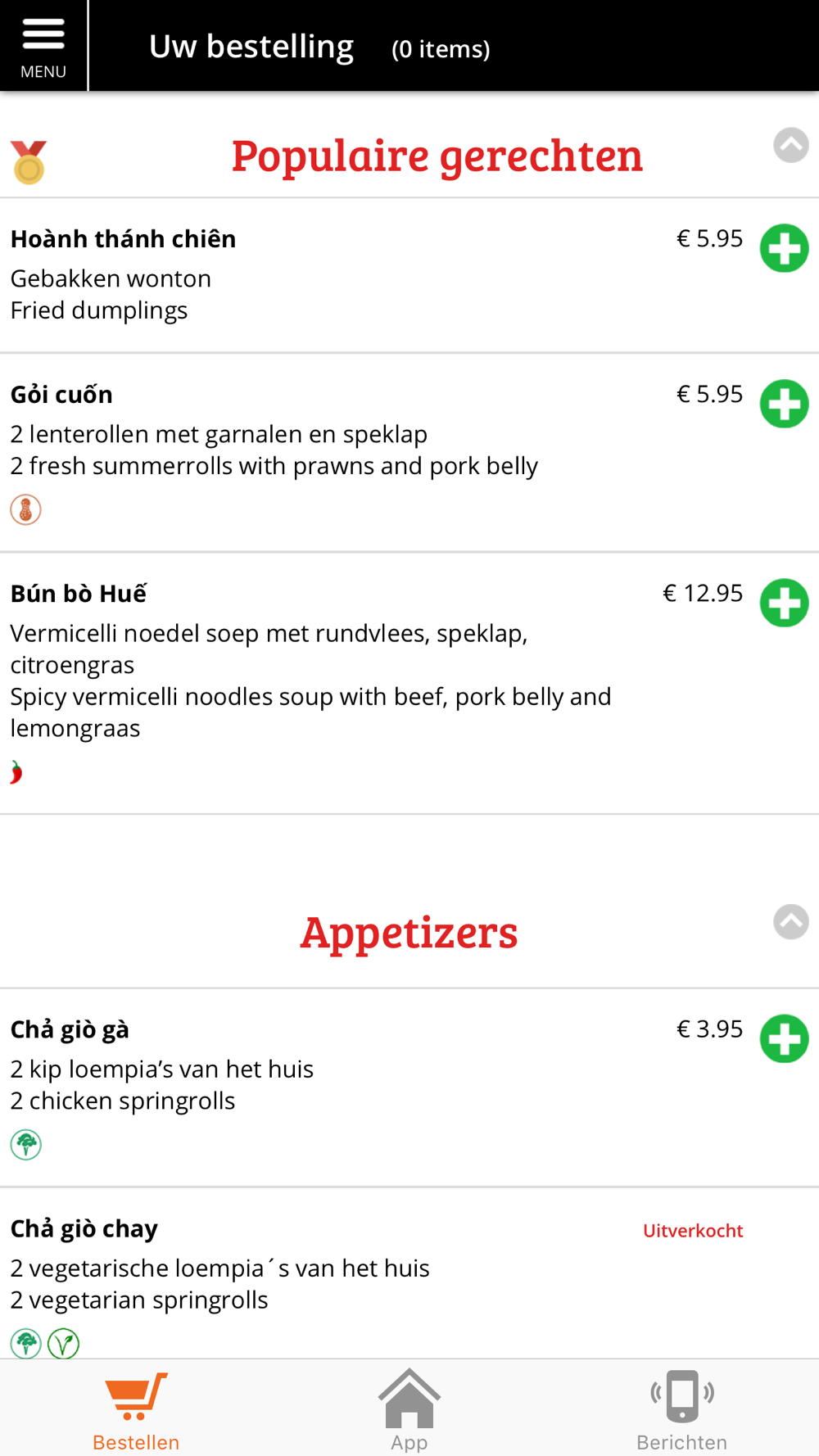This screenshot has height=1456, width=819.
Task: Add Chả giò gà to order
Action: [x=784, y=1038]
